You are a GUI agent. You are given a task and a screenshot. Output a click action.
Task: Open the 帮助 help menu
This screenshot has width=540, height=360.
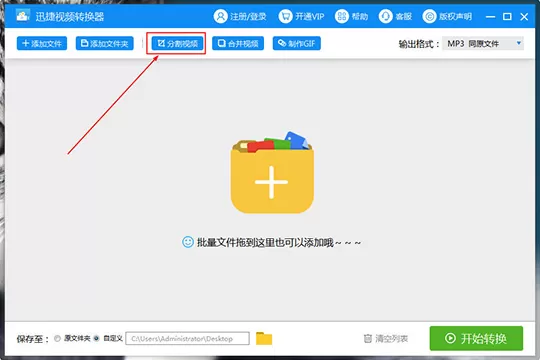[x=351, y=16]
